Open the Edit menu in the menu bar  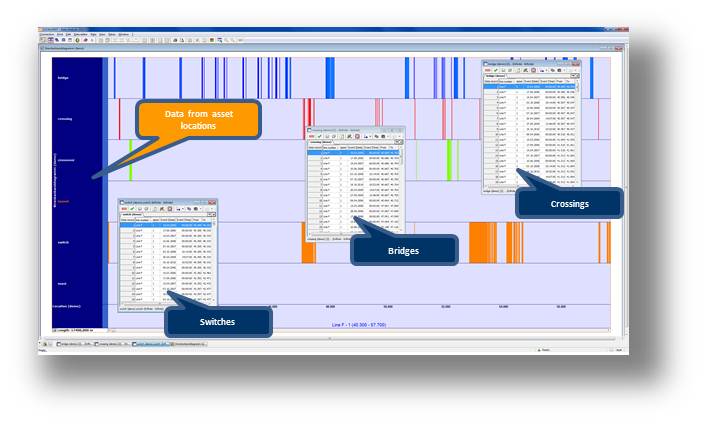tap(70, 34)
